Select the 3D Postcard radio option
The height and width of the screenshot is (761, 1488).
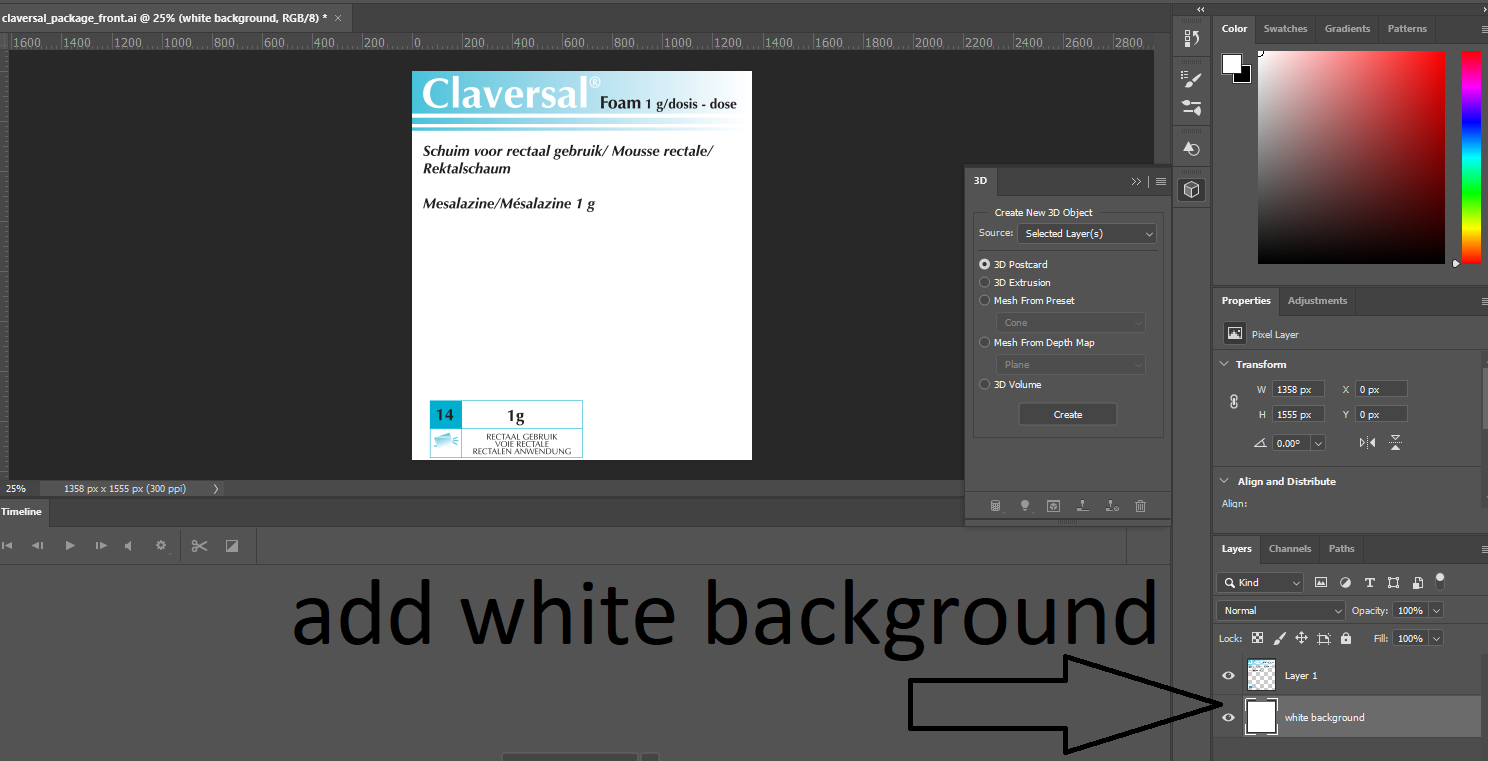coord(984,264)
